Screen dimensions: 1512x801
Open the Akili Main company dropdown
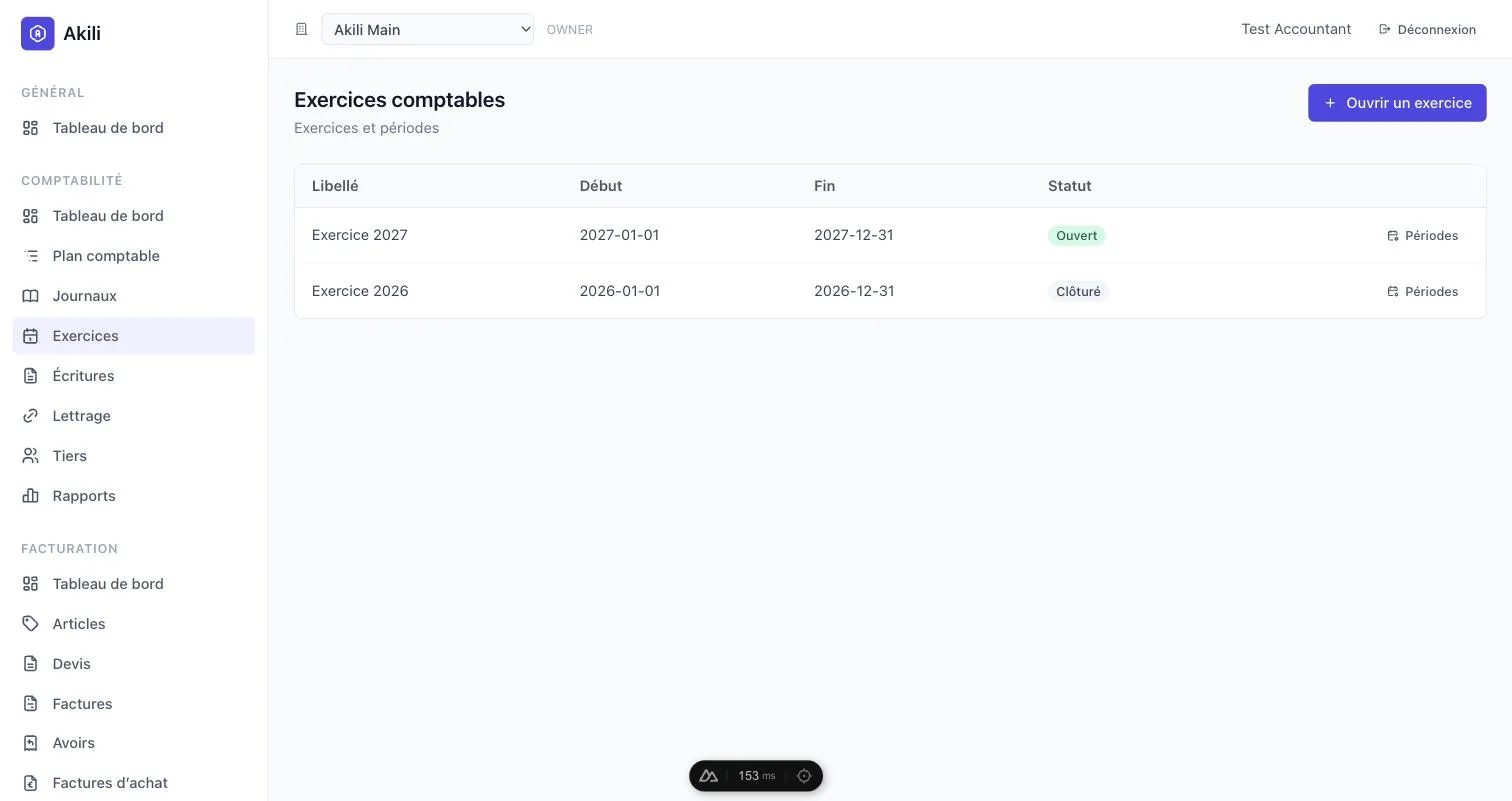(x=427, y=29)
